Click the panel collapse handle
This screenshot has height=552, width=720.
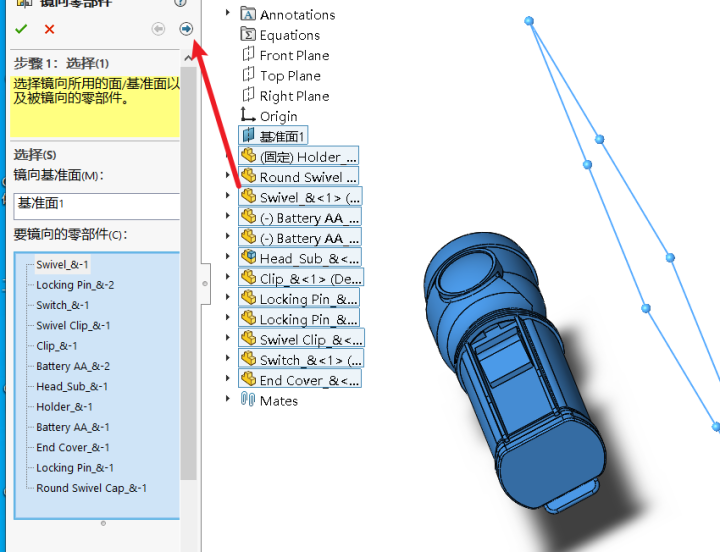(x=205, y=283)
